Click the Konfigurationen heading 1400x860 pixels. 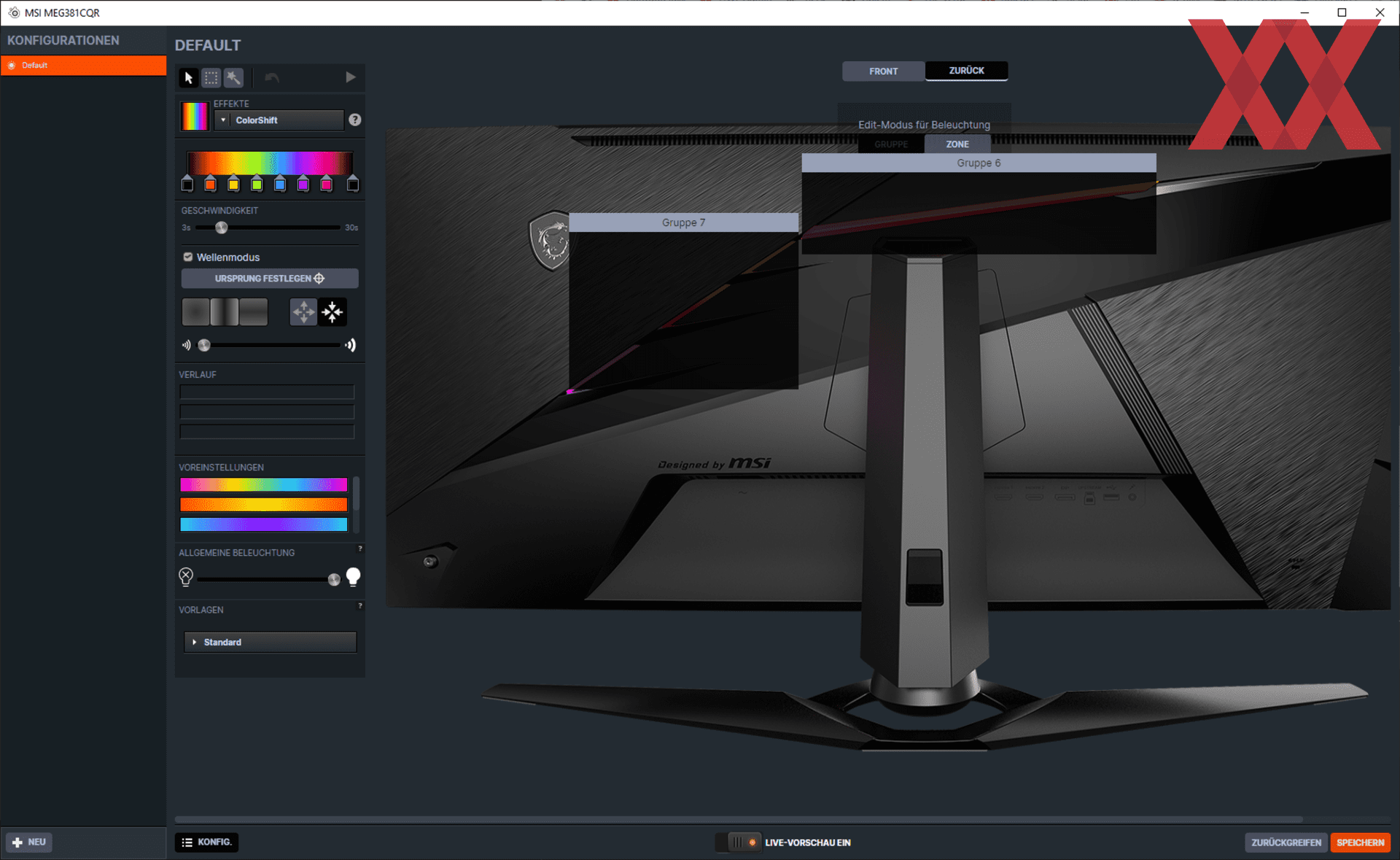click(63, 41)
